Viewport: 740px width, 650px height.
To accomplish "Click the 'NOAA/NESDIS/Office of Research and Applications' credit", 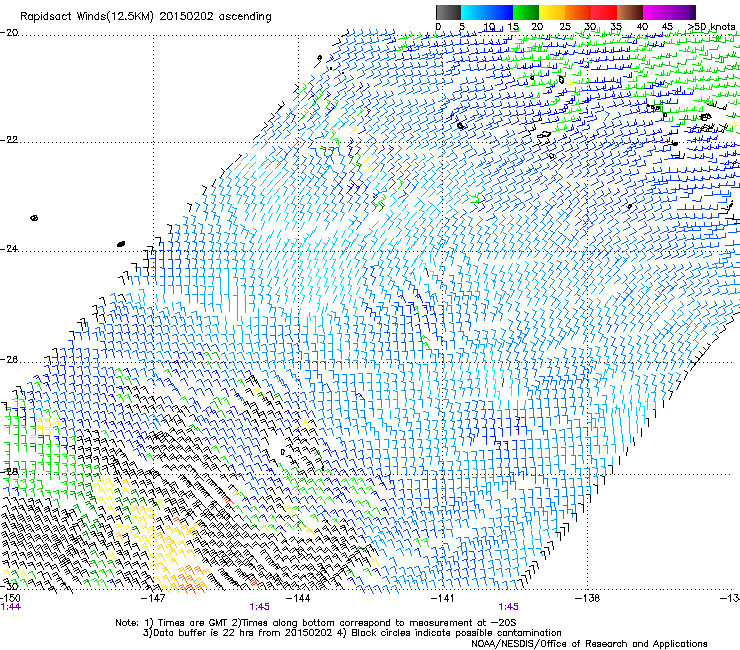I will point(589,644).
